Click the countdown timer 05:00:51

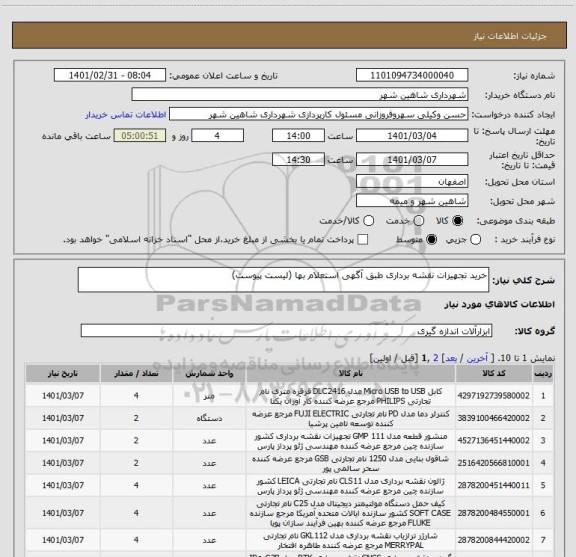[x=140, y=136]
